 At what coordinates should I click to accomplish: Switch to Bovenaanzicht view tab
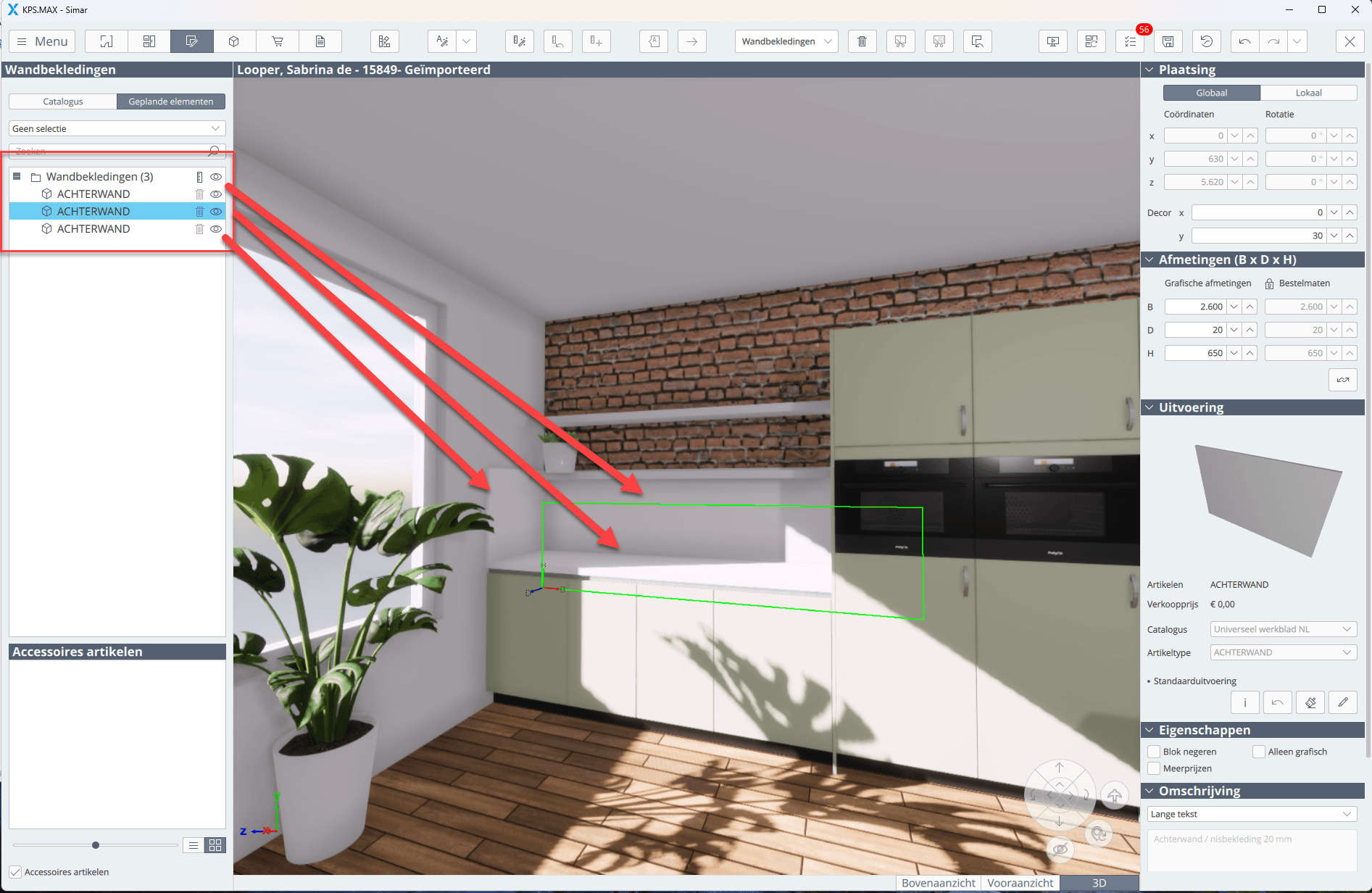coord(938,883)
